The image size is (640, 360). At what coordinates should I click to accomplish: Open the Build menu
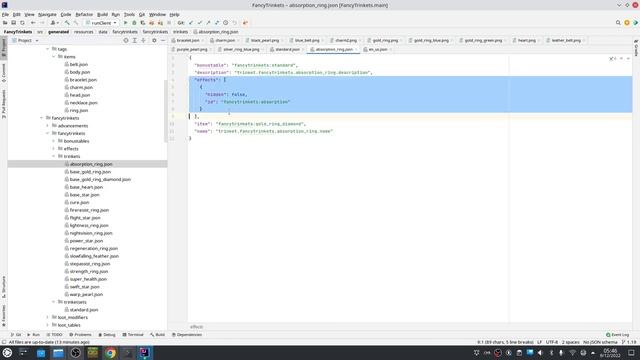(x=102, y=14)
